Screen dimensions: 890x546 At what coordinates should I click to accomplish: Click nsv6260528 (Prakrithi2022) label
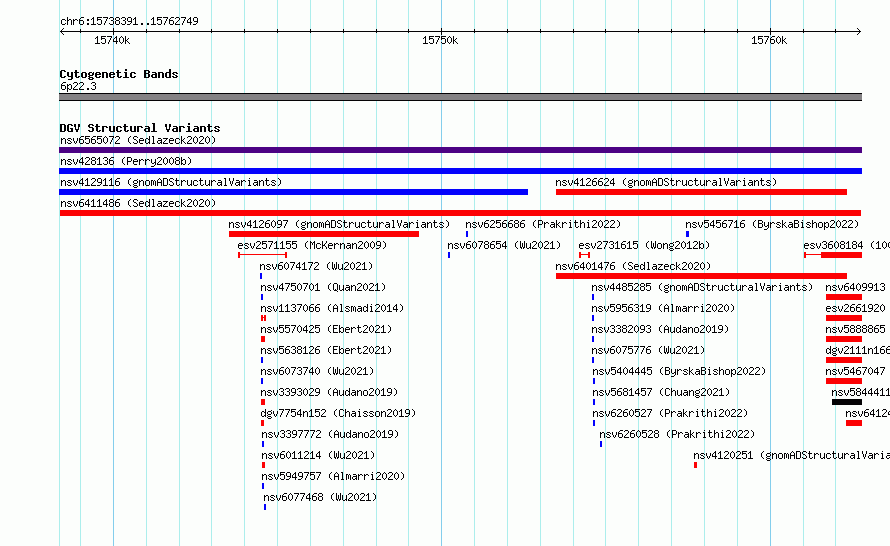click(x=677, y=434)
